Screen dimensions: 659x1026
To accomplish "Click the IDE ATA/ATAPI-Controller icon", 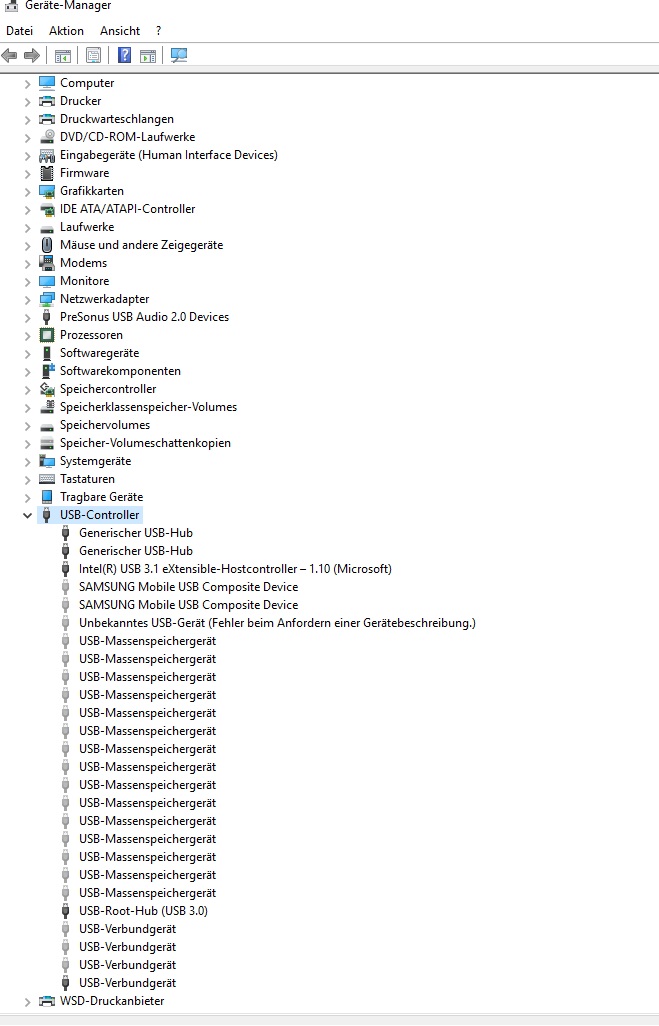I will coord(47,209).
